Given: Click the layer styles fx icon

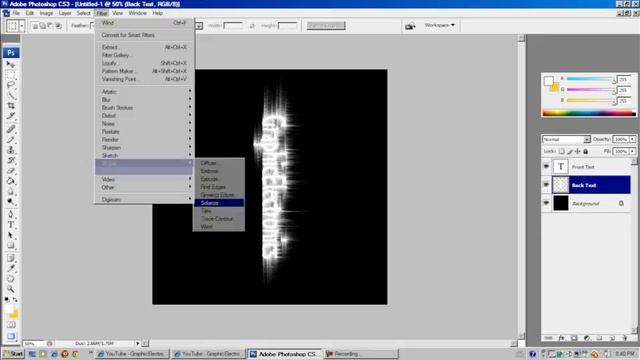Looking at the screenshot, I should tap(562, 338).
